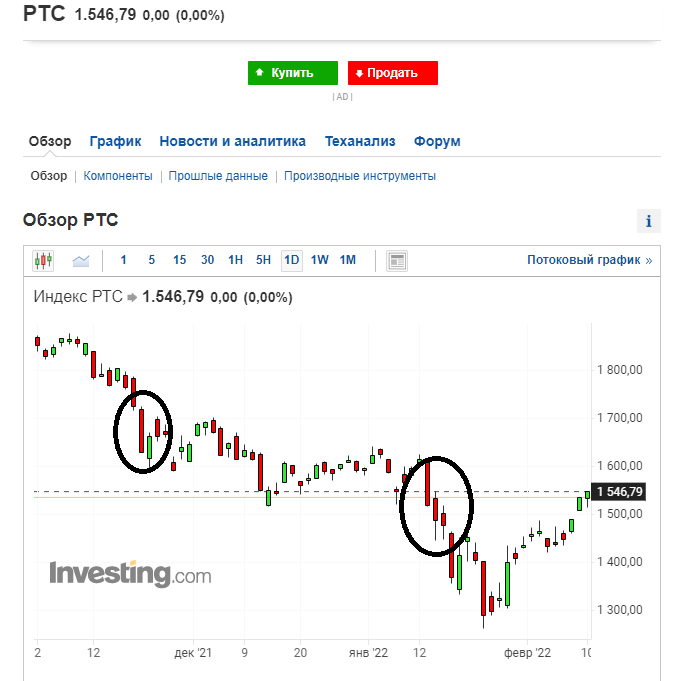681x681 pixels.
Task: Choose the 15 minute interval
Action: [179, 260]
